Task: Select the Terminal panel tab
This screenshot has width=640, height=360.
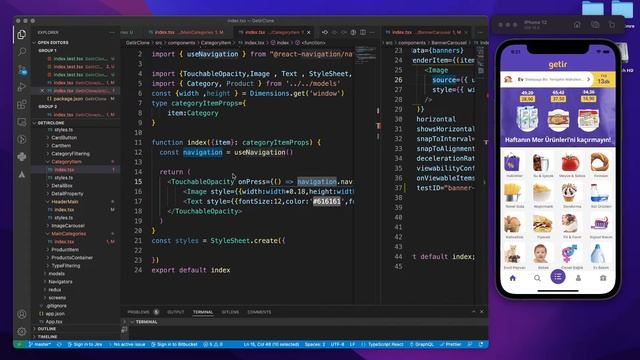Action: (x=203, y=312)
